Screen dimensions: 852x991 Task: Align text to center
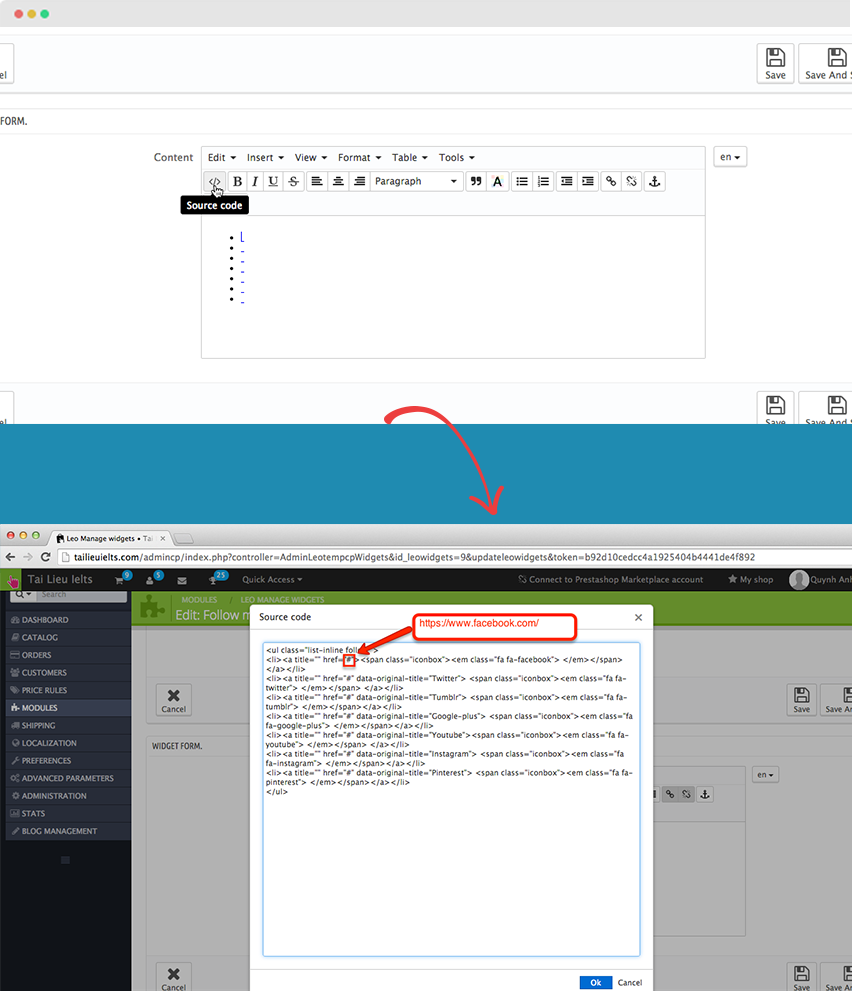coord(338,182)
